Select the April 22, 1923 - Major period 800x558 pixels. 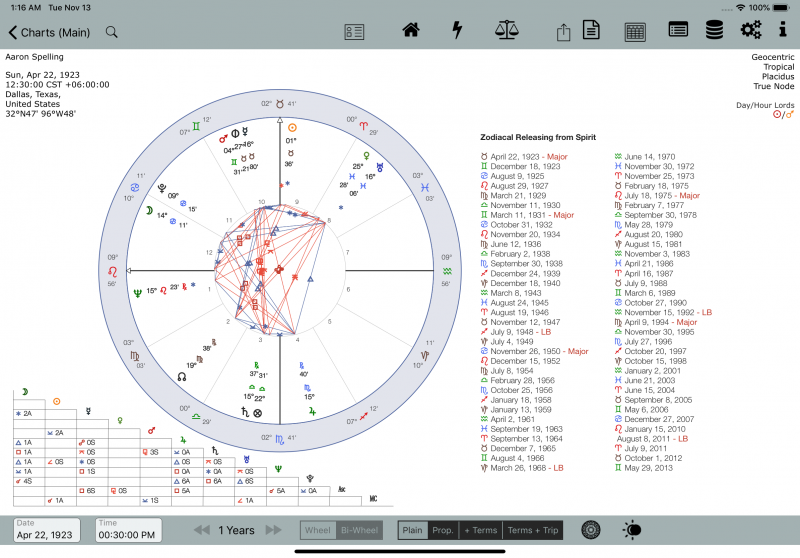coord(524,157)
